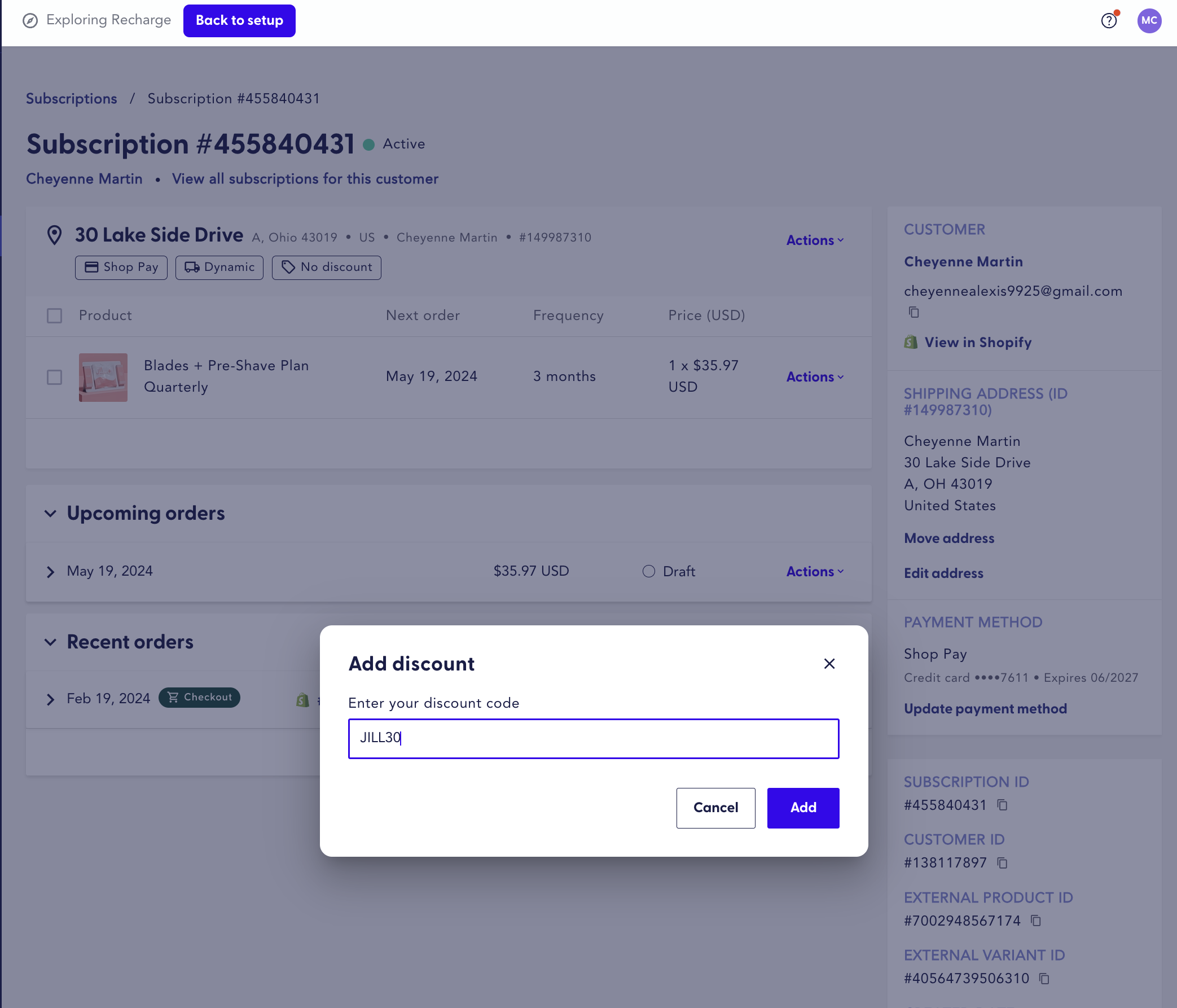This screenshot has height=1008, width=1177.
Task: Expand the May 19, 2024 order details
Action: pos(50,572)
